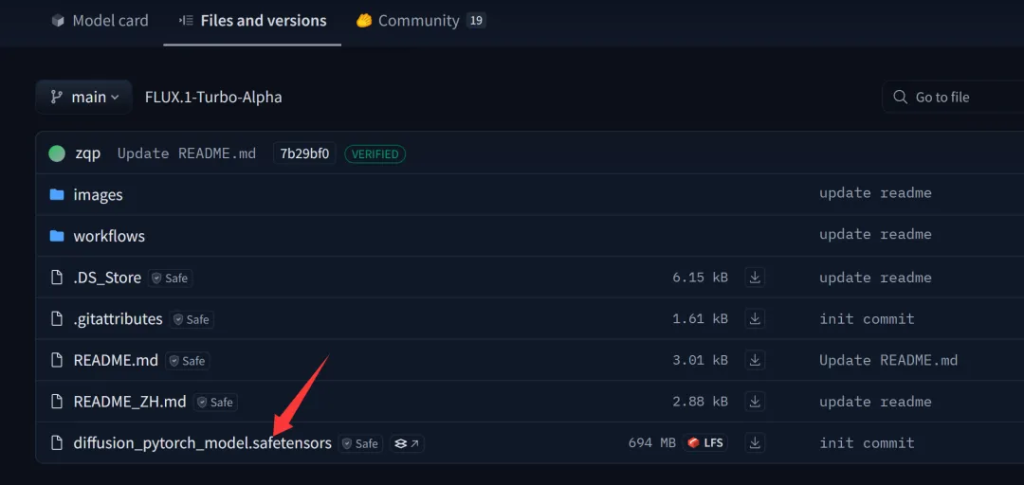This screenshot has height=485, width=1024.
Task: Download the .gitattributes file
Action: point(755,319)
